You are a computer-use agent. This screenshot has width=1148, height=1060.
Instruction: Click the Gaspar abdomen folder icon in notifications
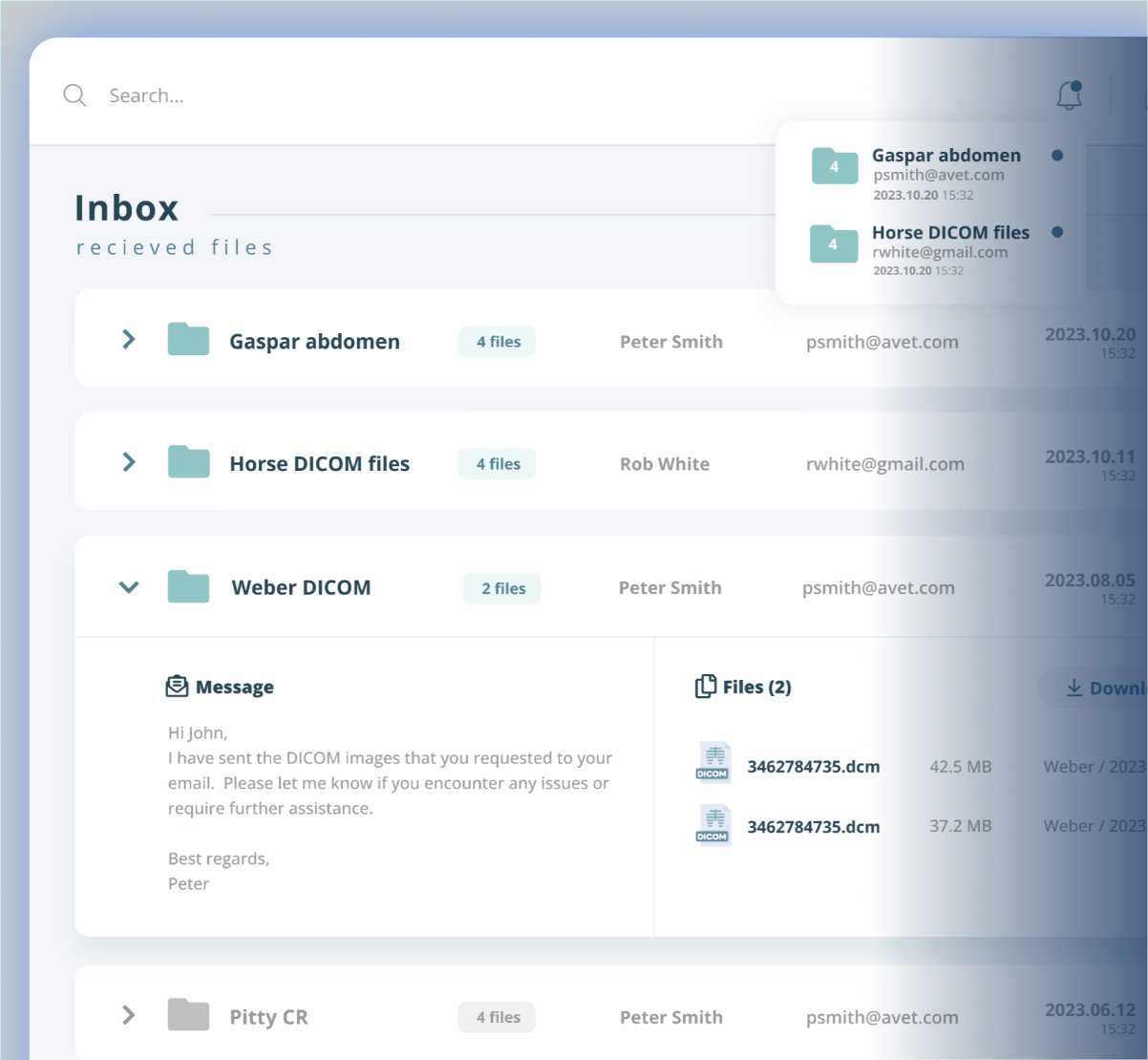point(835,166)
